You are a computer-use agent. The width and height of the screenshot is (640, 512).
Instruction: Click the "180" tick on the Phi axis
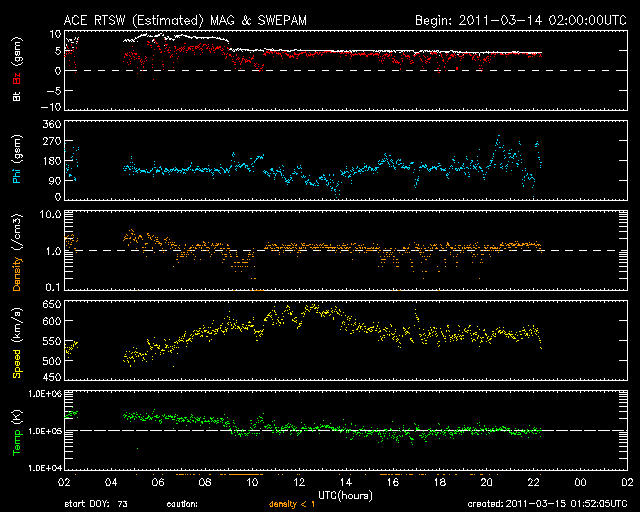52,161
